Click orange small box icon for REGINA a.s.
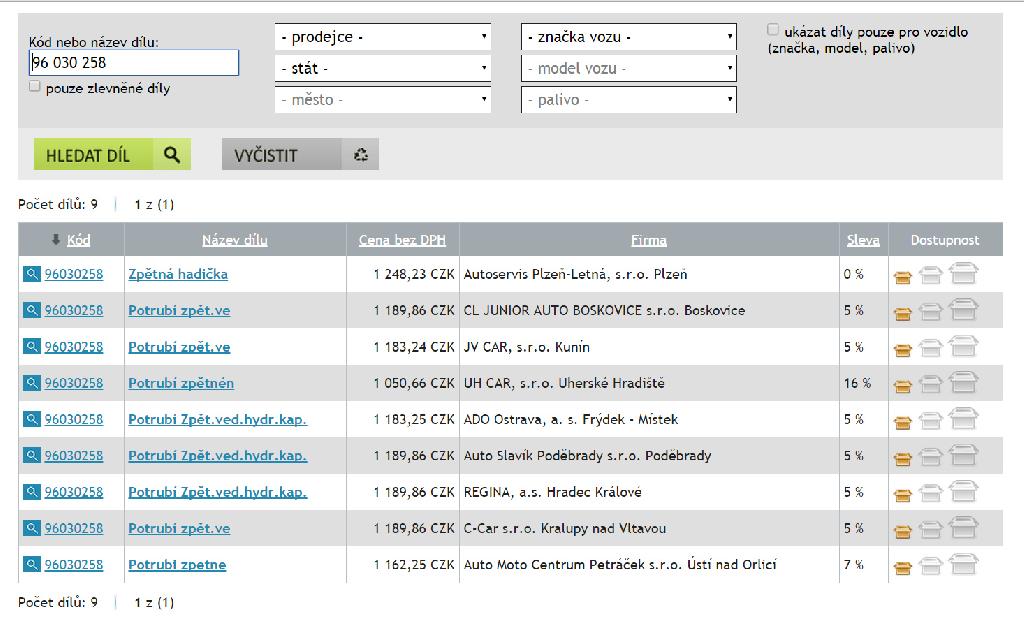1024x623 pixels. click(903, 495)
